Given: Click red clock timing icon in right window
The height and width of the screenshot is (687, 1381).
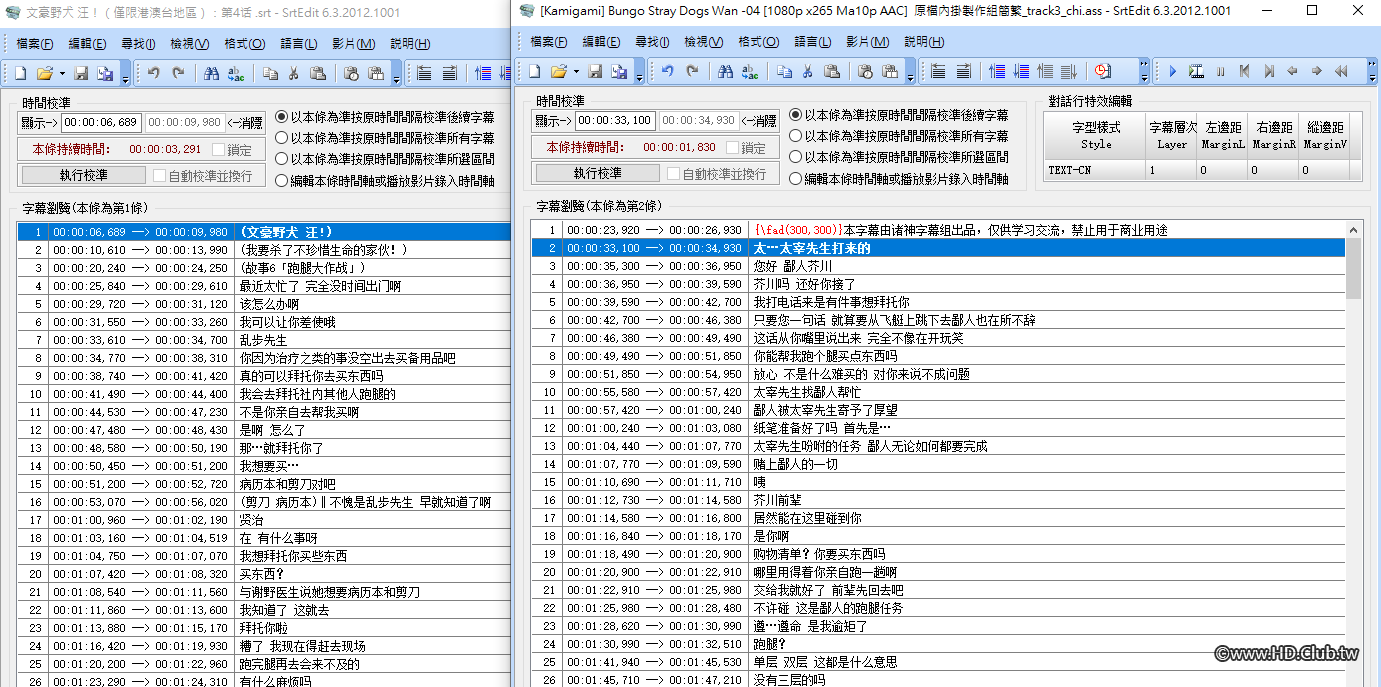Looking at the screenshot, I should [x=1103, y=71].
